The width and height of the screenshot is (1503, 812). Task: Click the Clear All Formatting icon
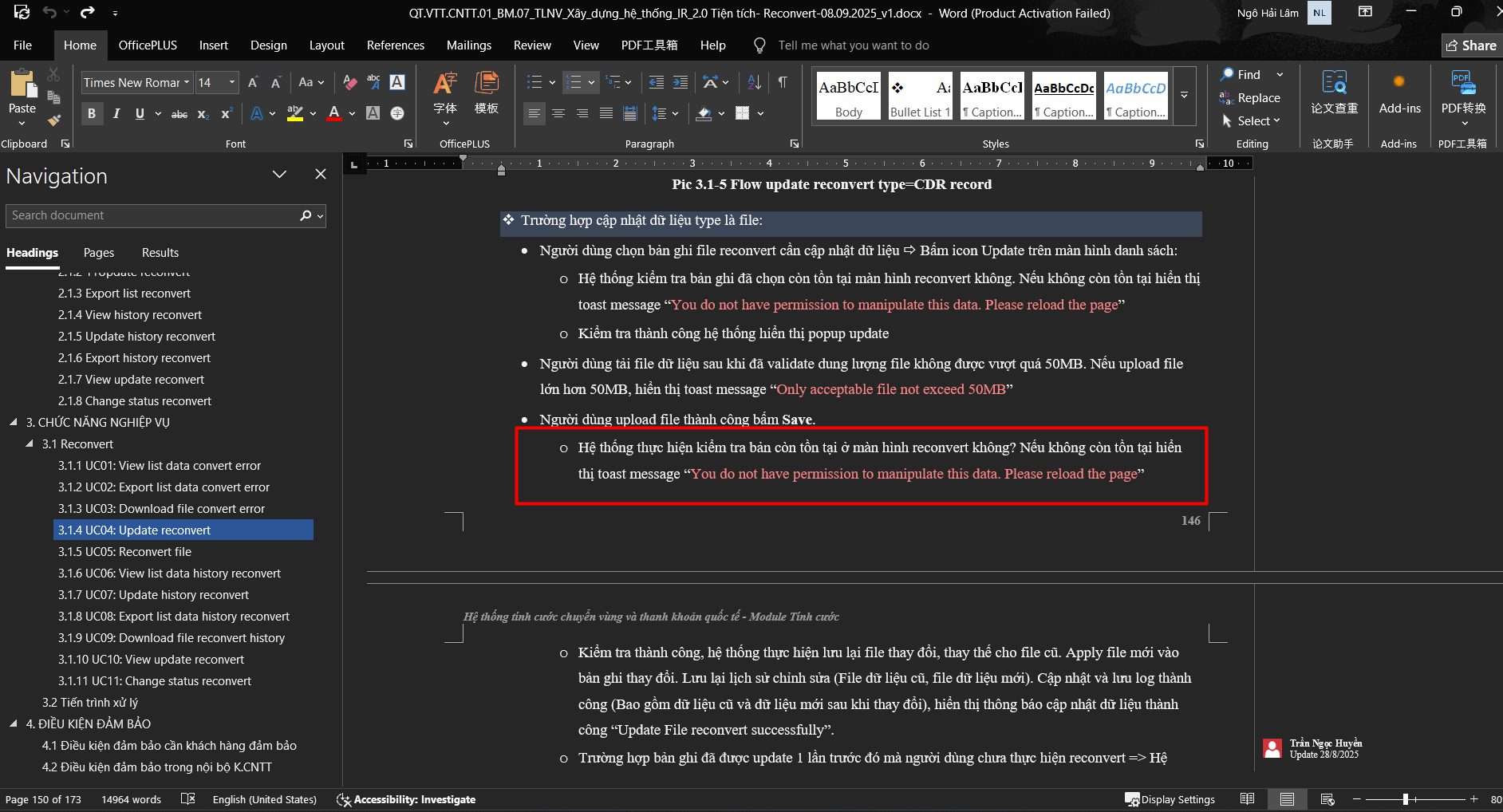pyautogui.click(x=349, y=82)
